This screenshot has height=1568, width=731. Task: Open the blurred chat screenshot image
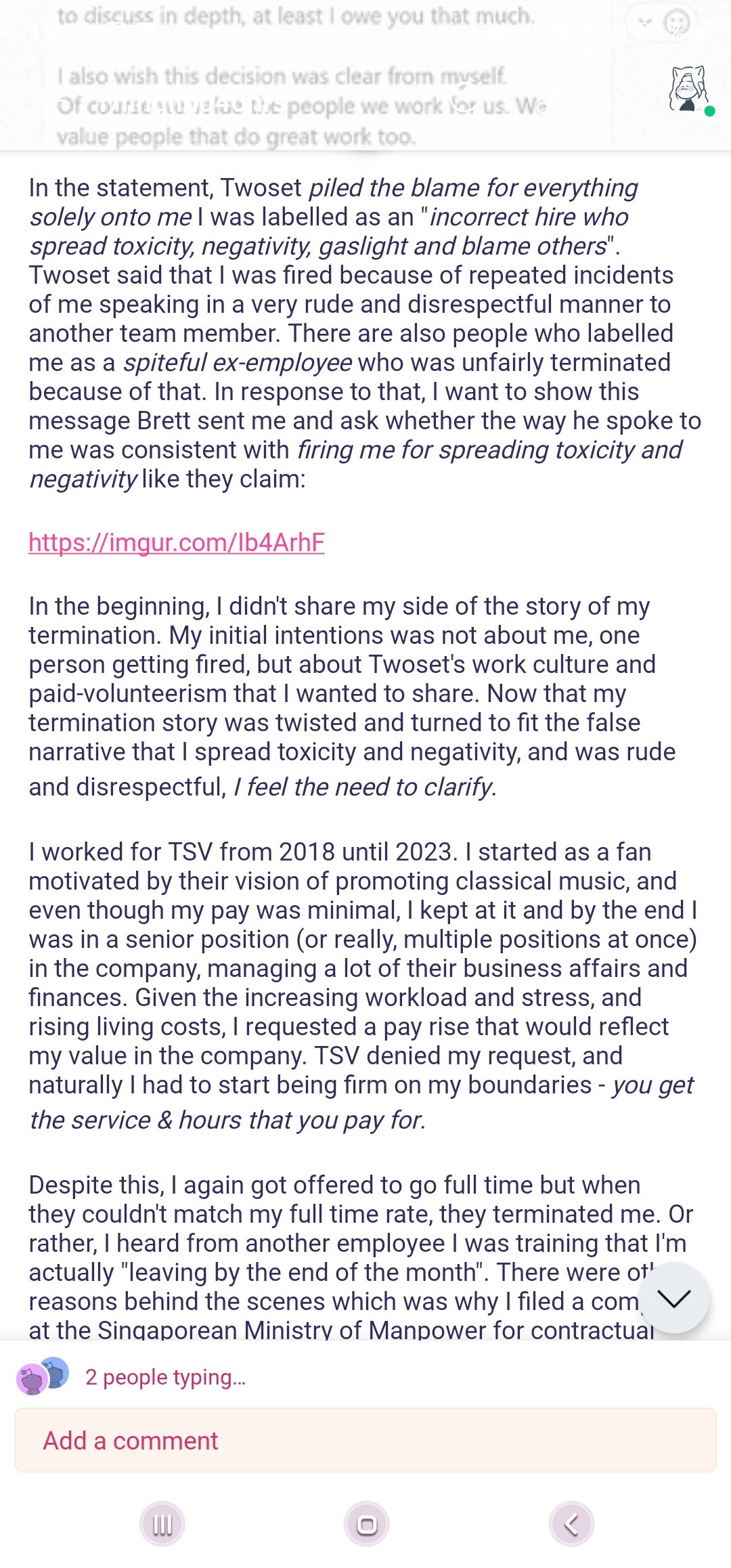(x=365, y=75)
